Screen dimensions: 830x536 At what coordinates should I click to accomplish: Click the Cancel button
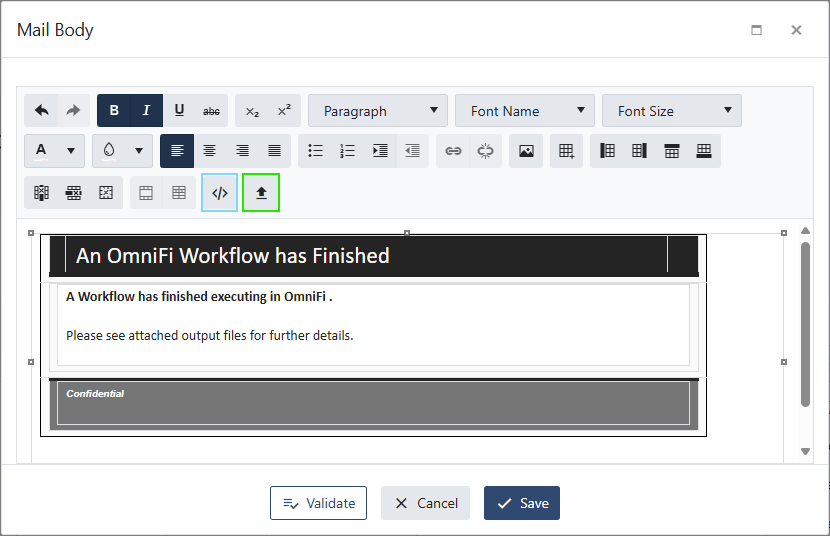(x=426, y=503)
